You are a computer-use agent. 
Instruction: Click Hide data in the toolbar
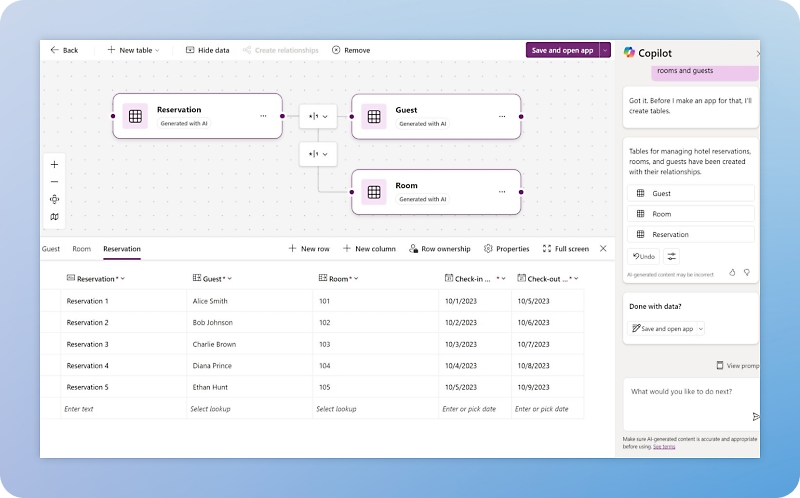pyautogui.click(x=207, y=50)
